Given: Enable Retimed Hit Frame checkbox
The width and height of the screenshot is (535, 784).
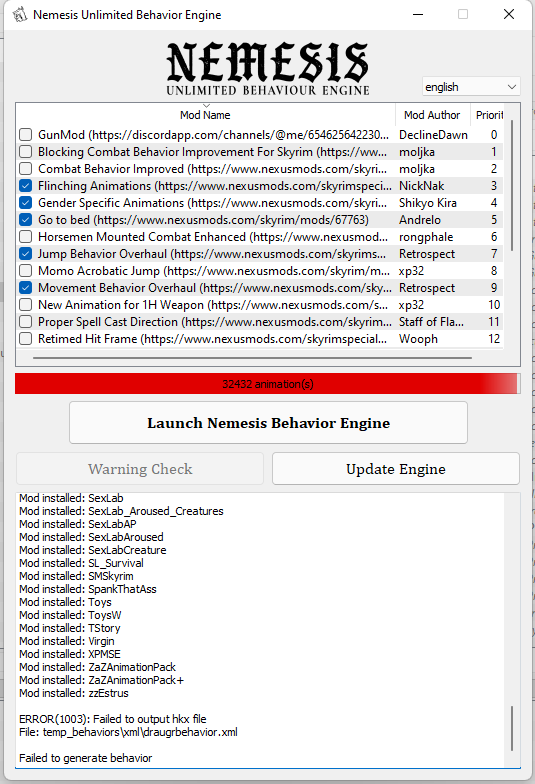Looking at the screenshot, I should pyautogui.click(x=26, y=338).
